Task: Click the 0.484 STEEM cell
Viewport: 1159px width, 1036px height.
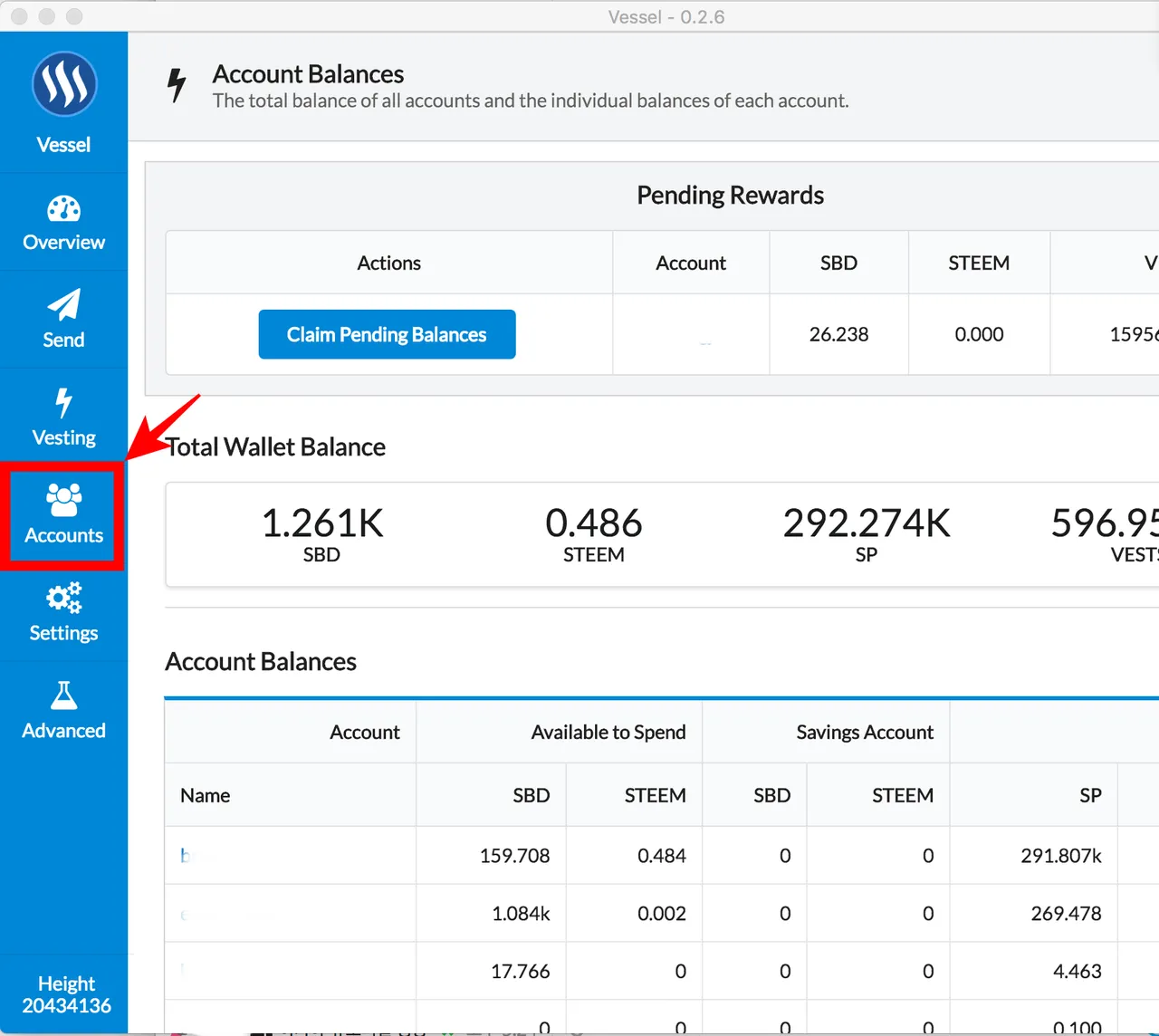Action: pos(662,856)
